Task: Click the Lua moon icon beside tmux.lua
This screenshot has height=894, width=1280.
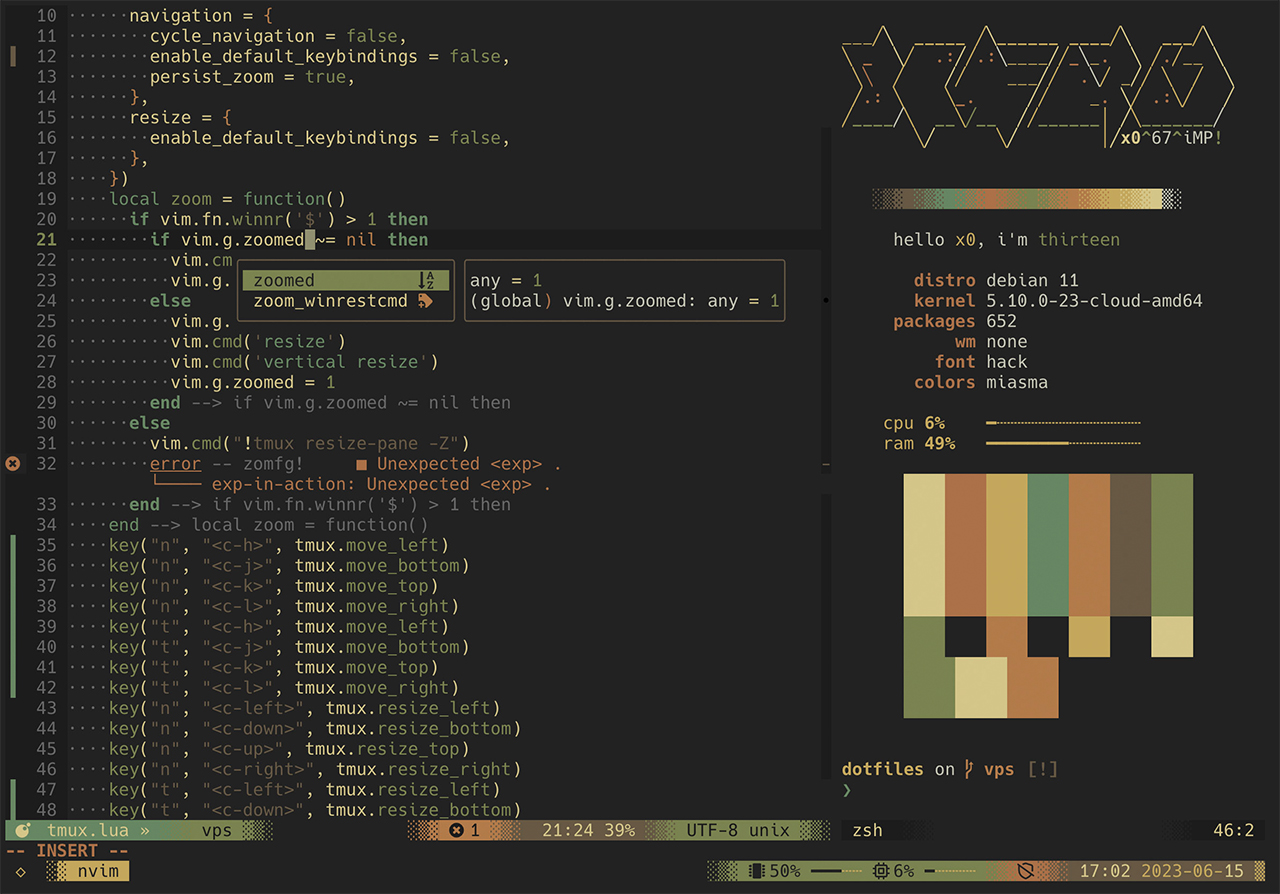Action: pos(23,830)
